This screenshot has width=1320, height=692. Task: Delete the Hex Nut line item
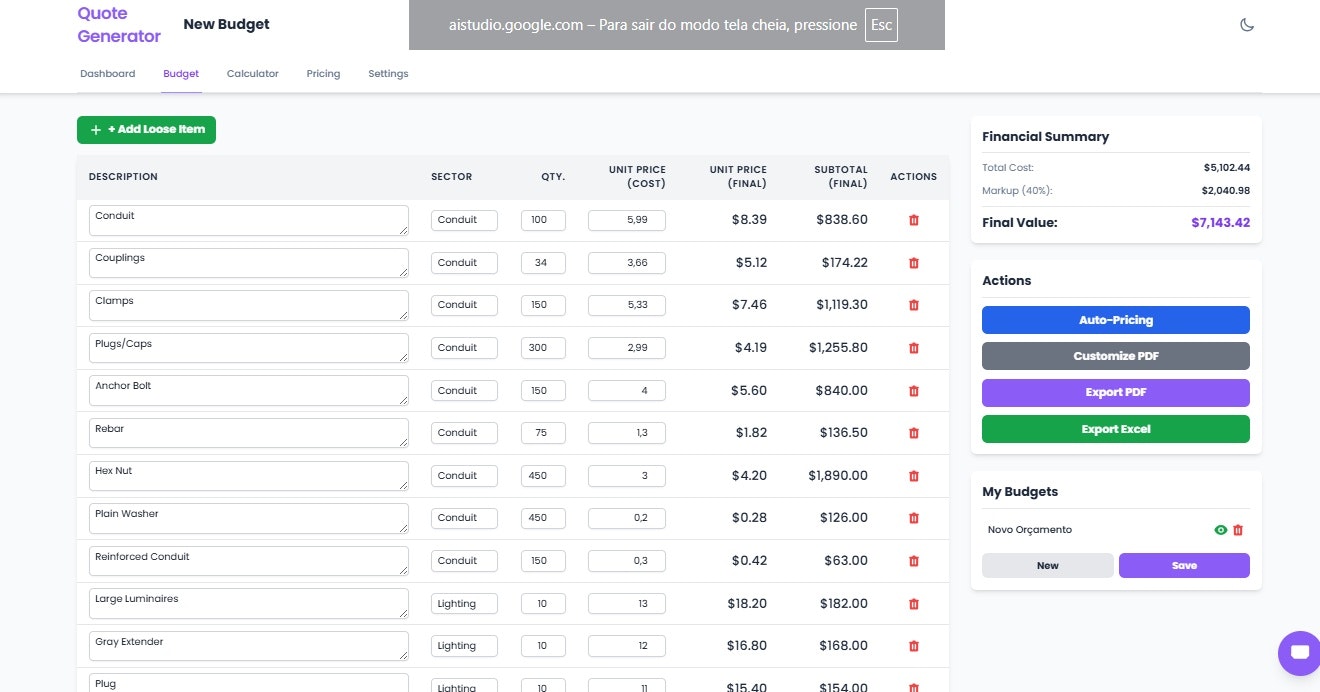[x=913, y=476]
